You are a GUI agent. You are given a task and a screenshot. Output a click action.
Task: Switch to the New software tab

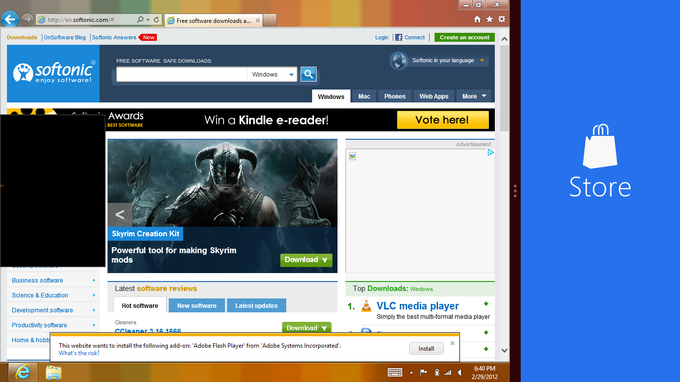tap(196, 306)
